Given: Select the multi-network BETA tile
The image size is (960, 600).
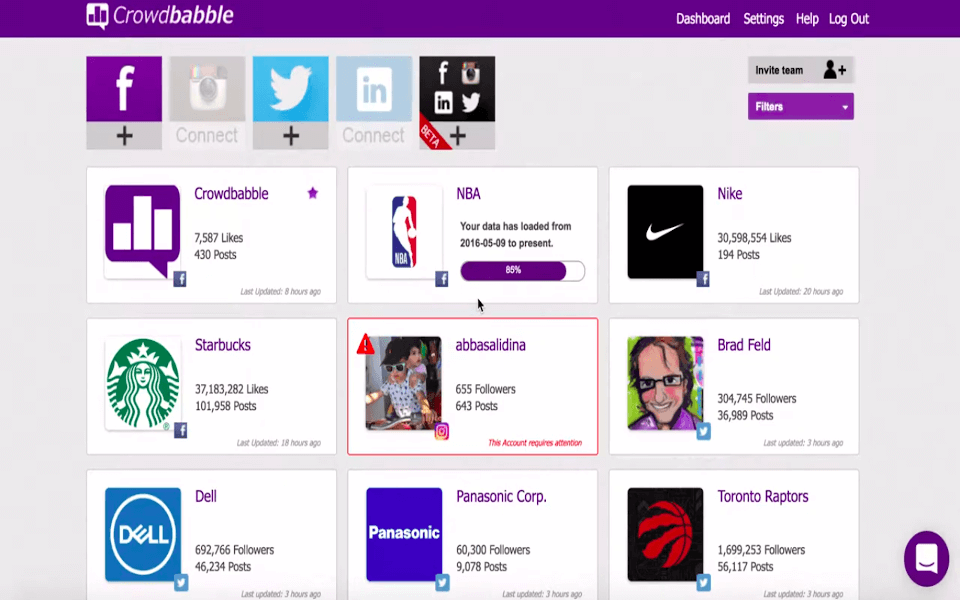Looking at the screenshot, I should tap(457, 89).
